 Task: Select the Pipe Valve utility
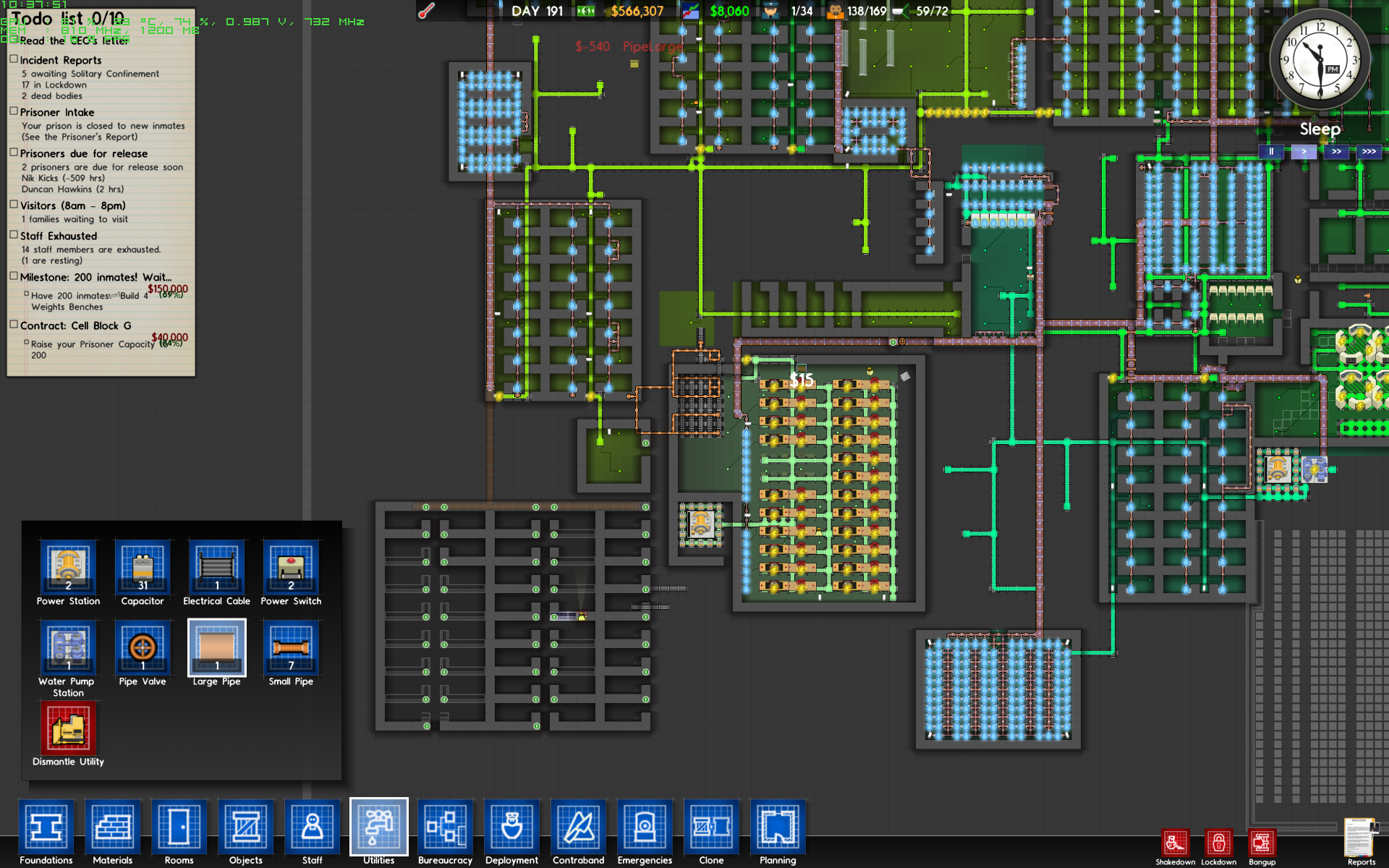[x=143, y=647]
